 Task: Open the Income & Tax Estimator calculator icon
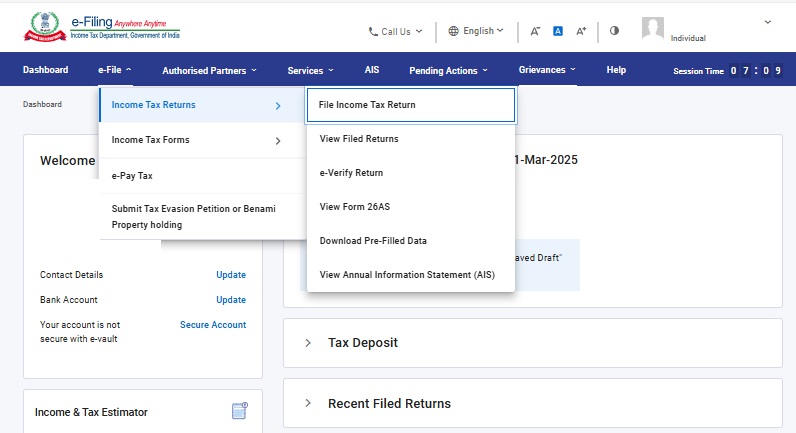click(x=240, y=411)
